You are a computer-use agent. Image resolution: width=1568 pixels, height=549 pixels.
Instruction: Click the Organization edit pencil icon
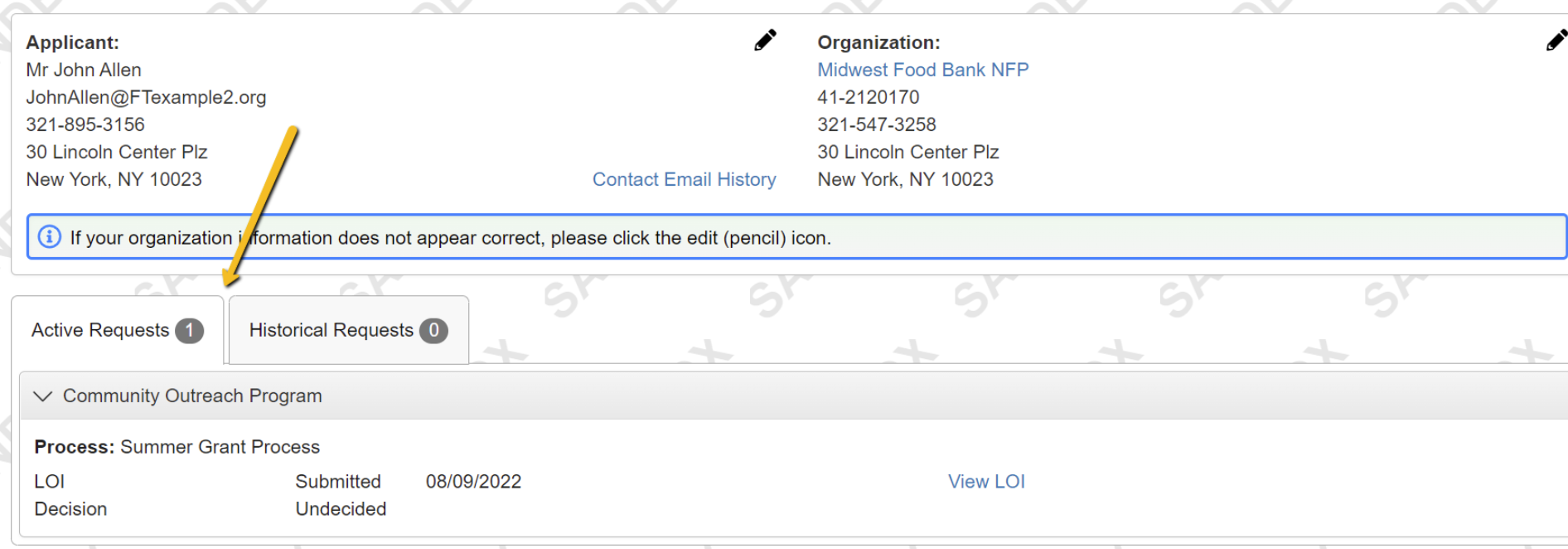point(1556,41)
